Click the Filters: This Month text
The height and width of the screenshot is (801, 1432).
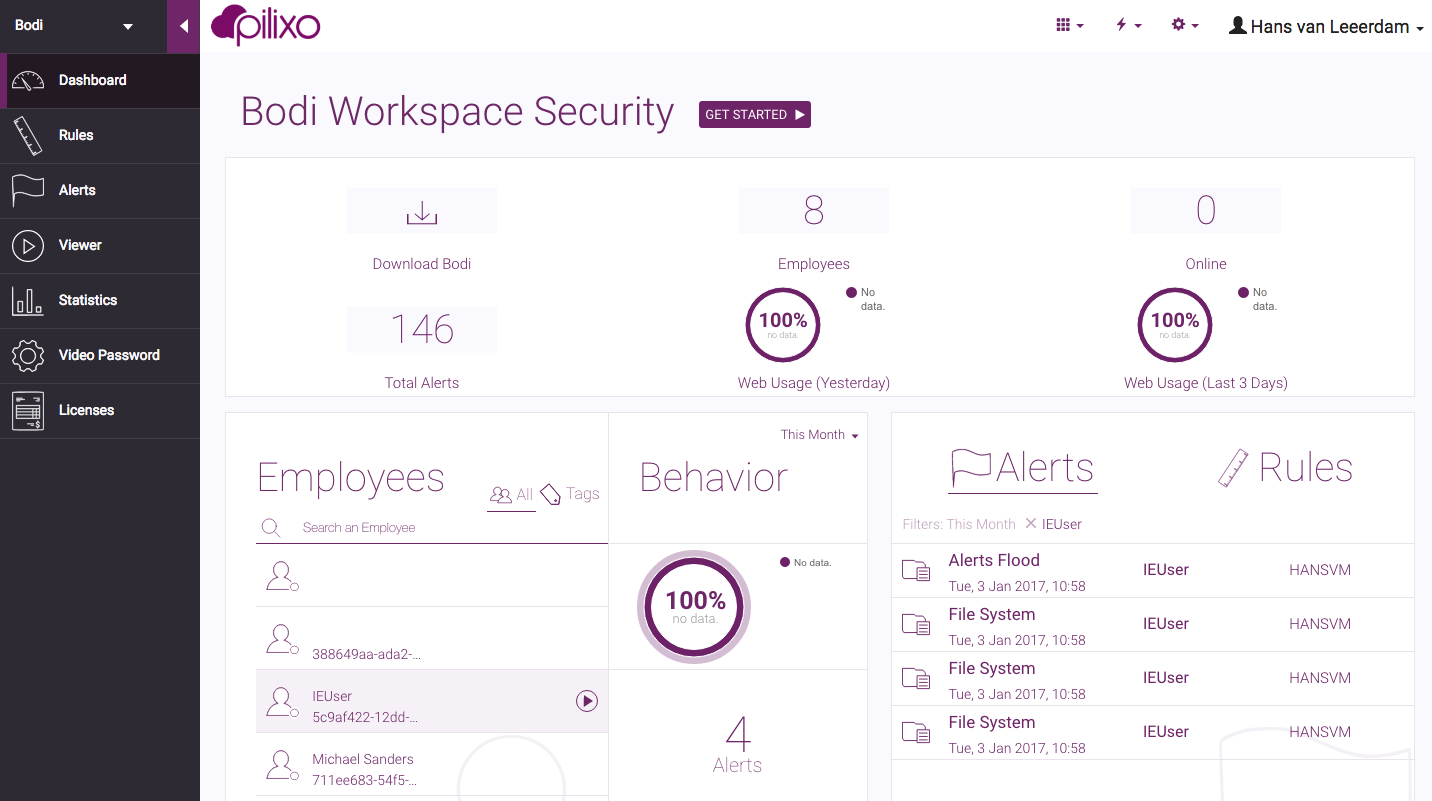coord(959,524)
